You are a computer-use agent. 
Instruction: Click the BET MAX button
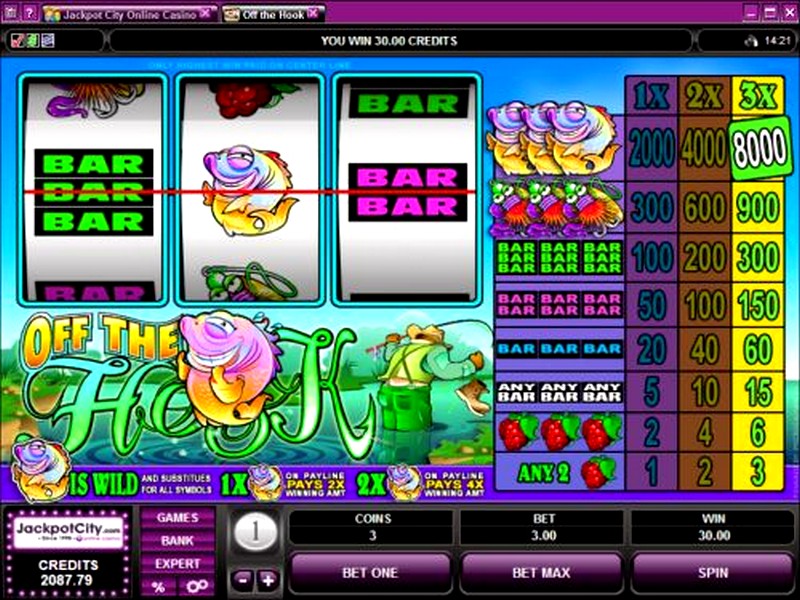pos(541,573)
